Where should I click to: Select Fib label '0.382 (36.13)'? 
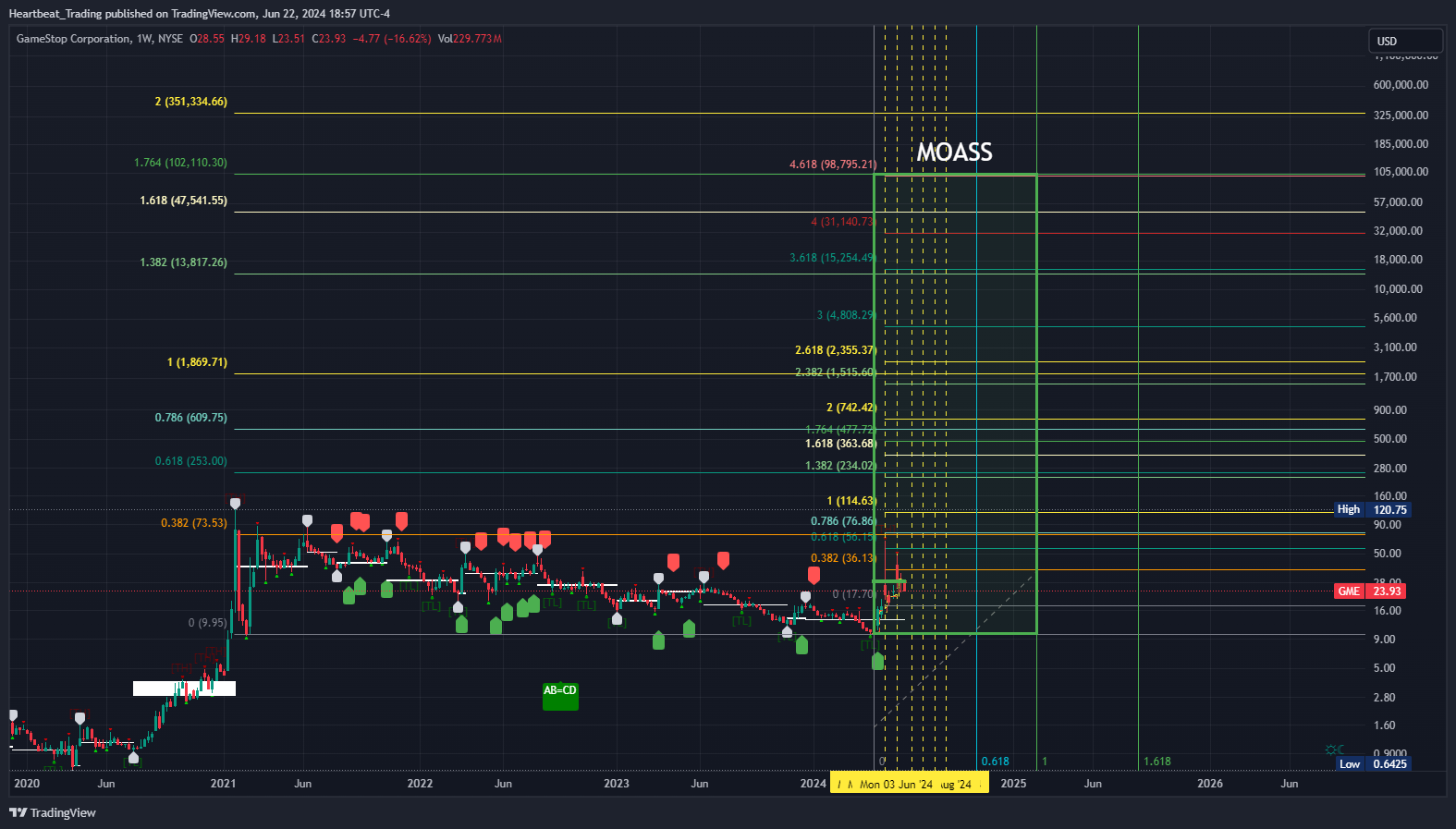[842, 558]
